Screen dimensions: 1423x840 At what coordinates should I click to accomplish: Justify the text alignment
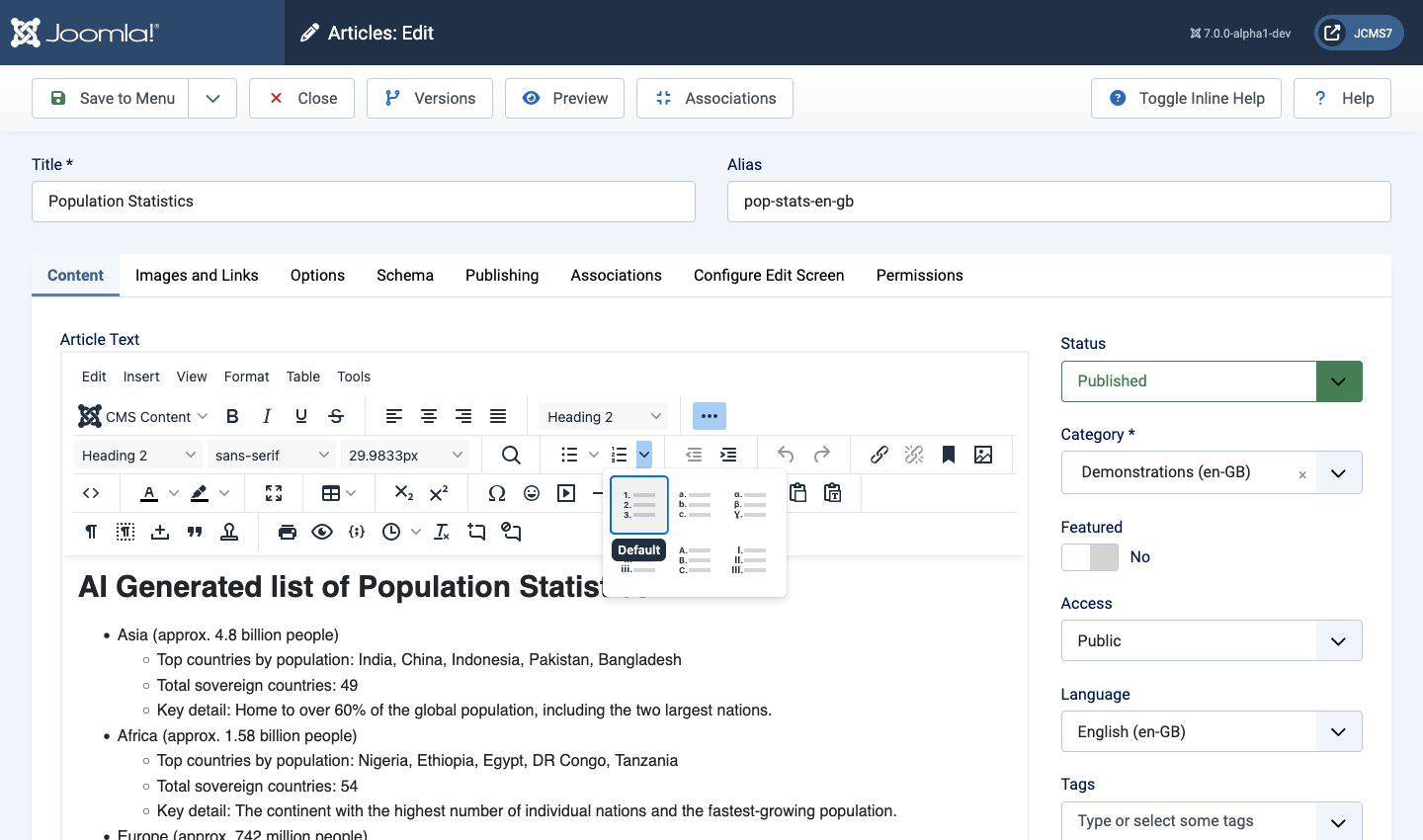[x=498, y=416]
